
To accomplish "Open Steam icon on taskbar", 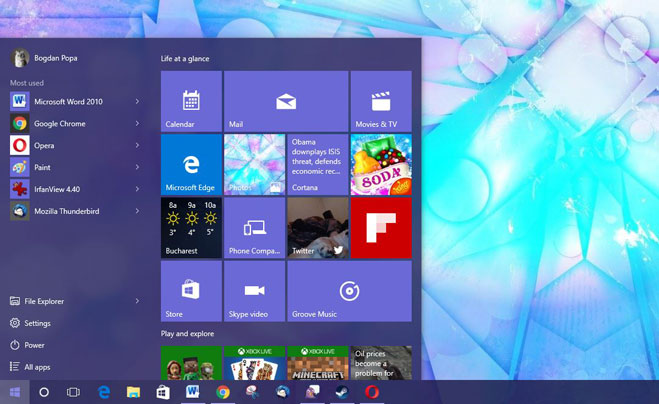I will coord(342,392).
